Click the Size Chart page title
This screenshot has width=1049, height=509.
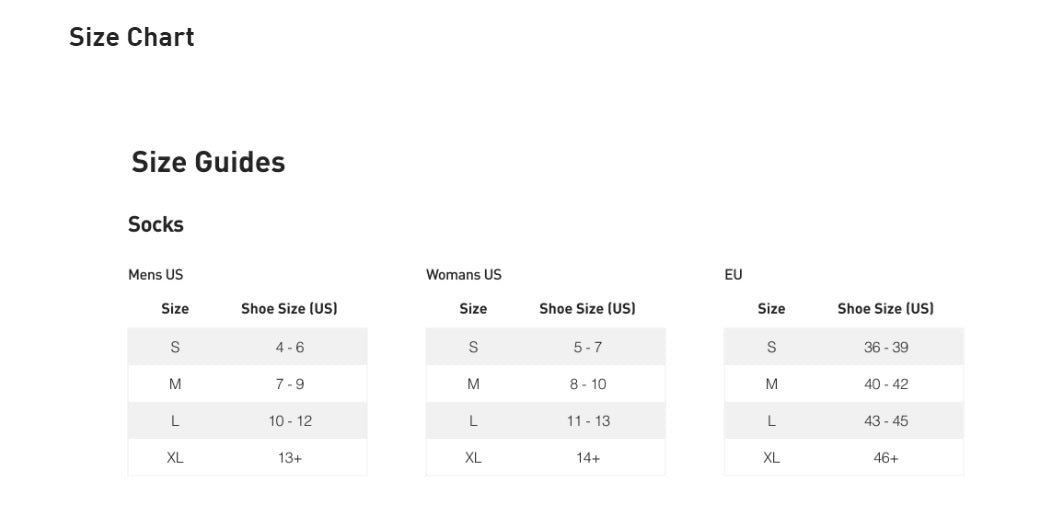click(131, 38)
